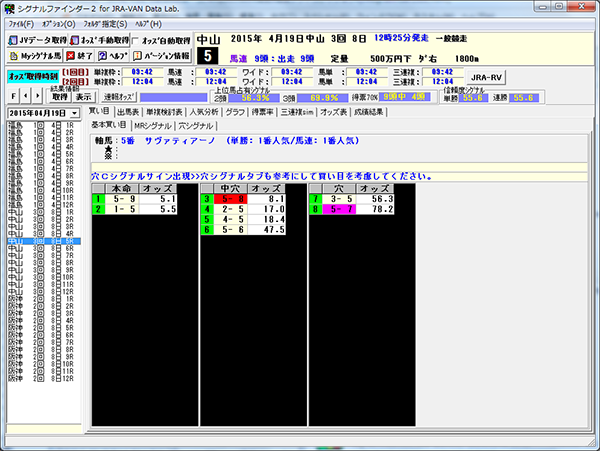Switch to the 出馬表 tab
This screenshot has height=451, width=600.
pyautogui.click(x=128, y=112)
